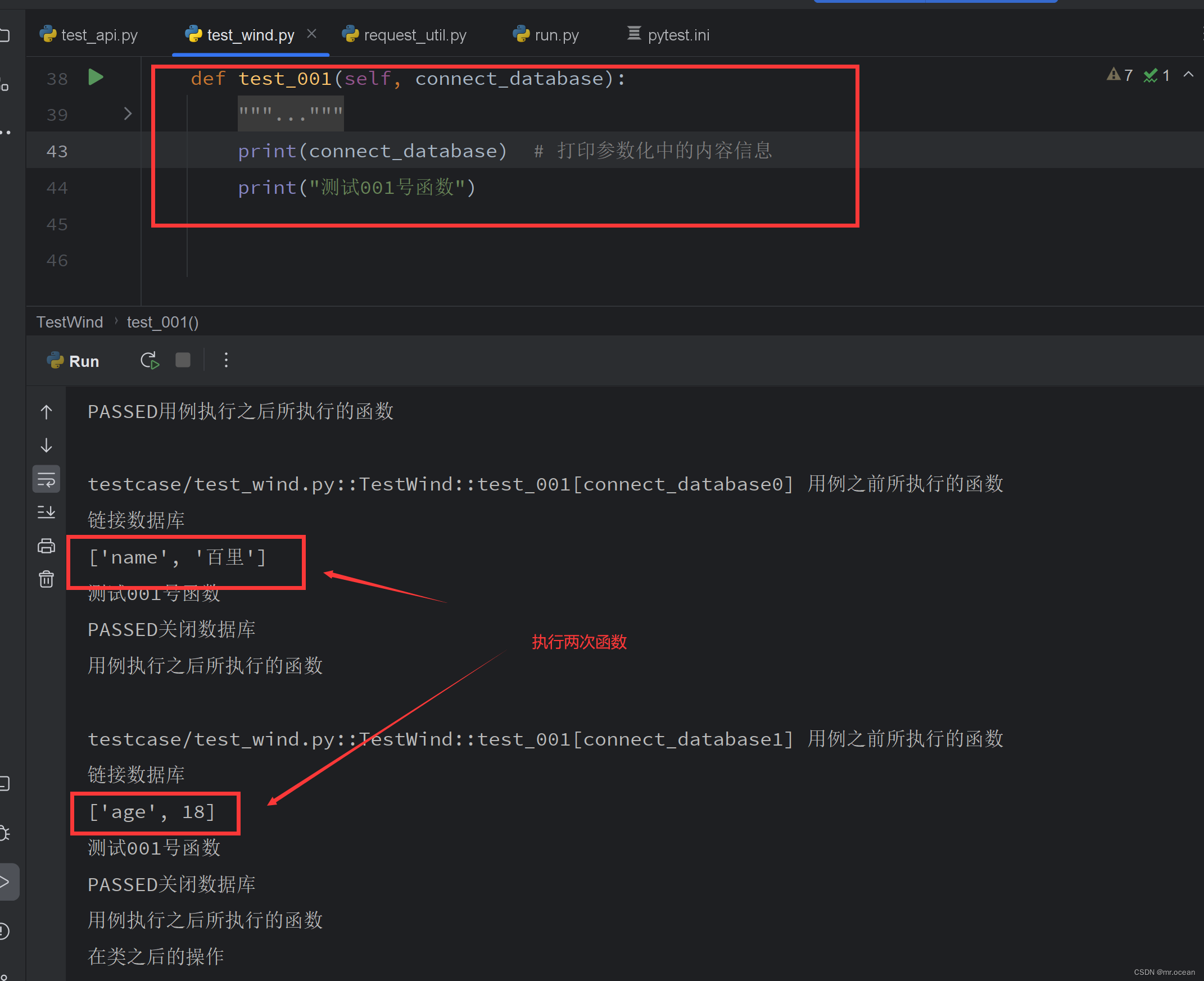
Task: Print the console output with printer icon
Action: [46, 546]
